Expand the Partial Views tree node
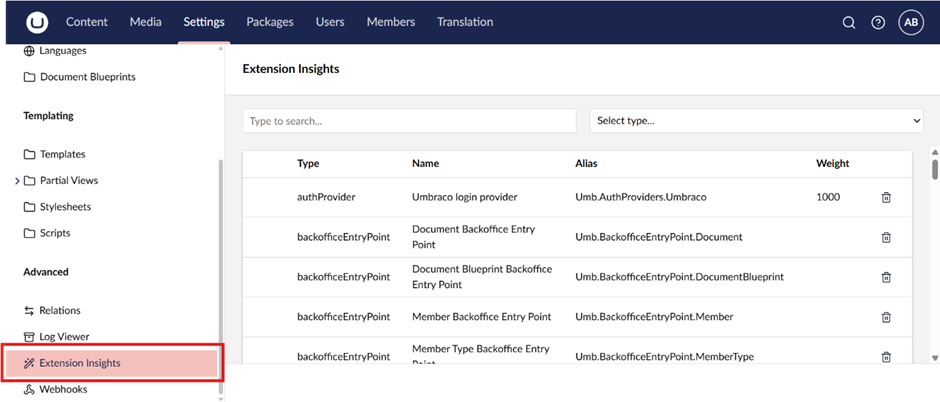Viewport: 940px width, 402px height. [x=17, y=181]
